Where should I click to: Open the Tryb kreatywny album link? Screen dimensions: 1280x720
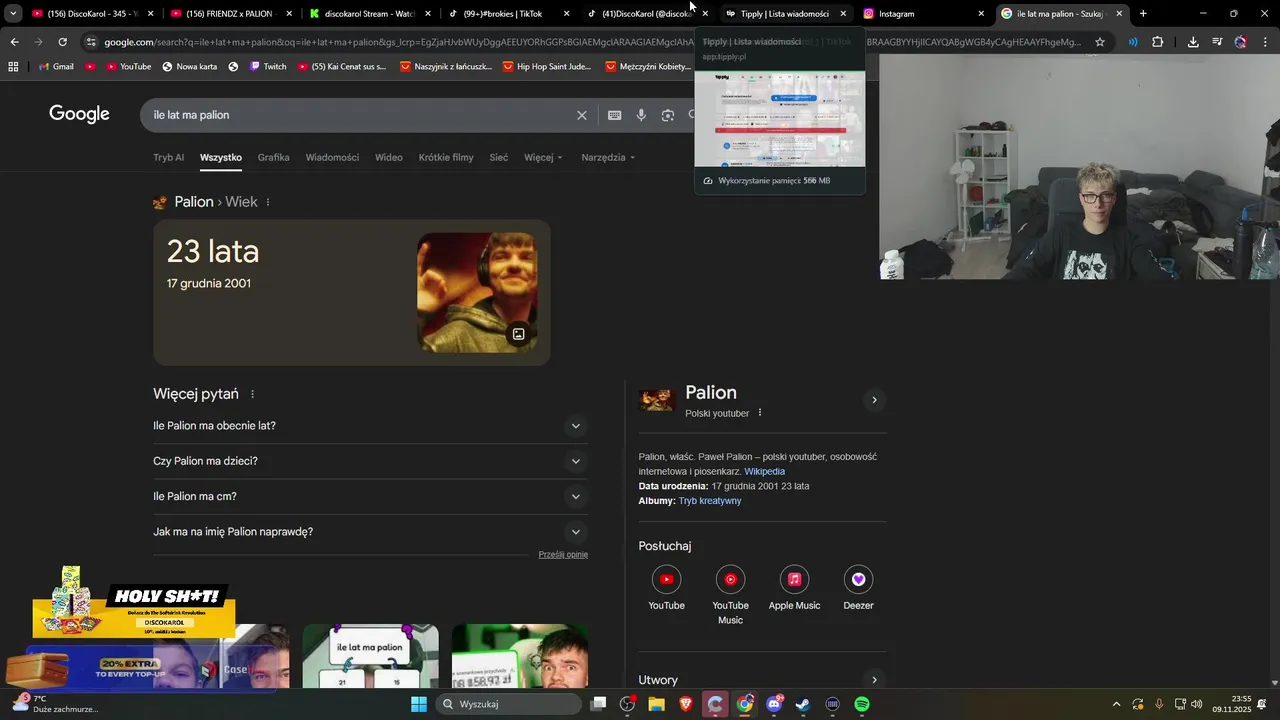coord(710,501)
